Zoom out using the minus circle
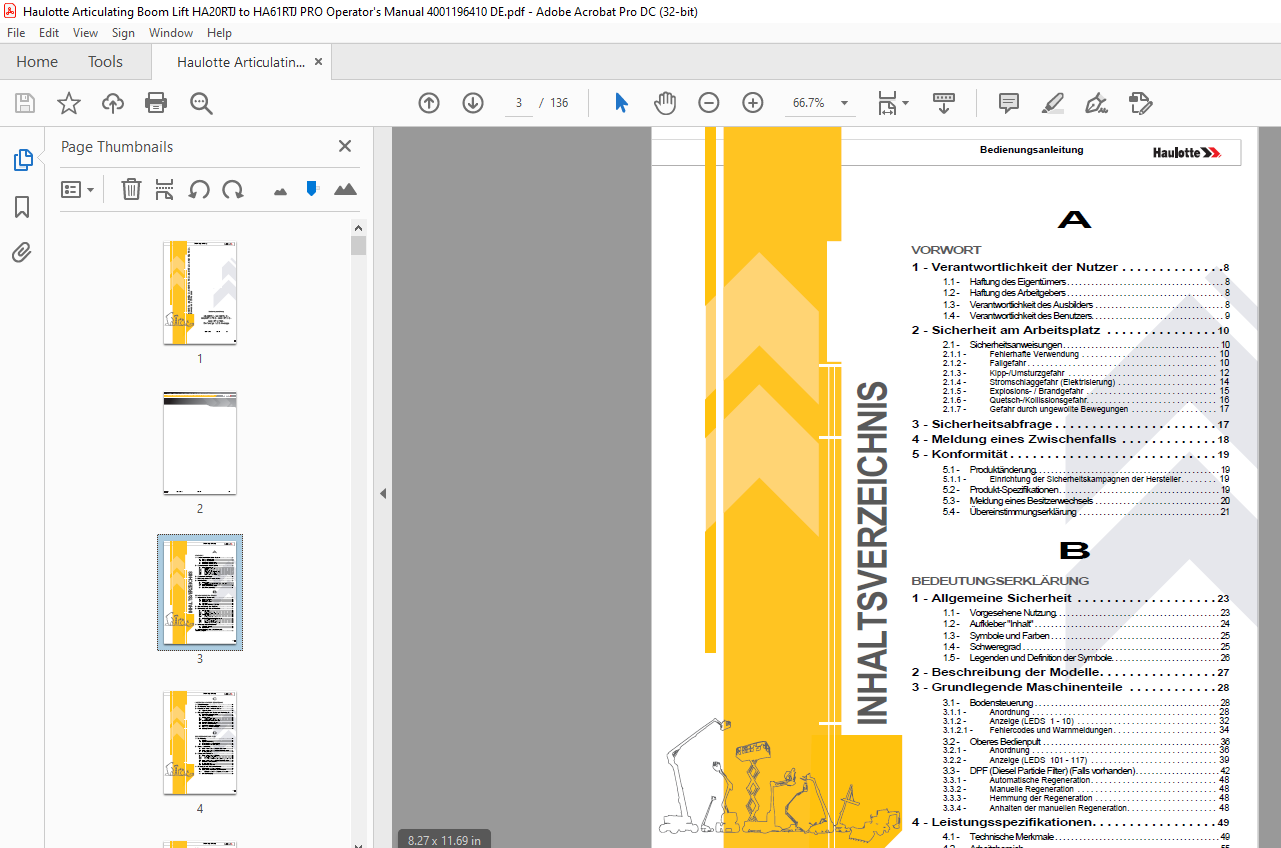This screenshot has width=1281, height=848. 709,103
